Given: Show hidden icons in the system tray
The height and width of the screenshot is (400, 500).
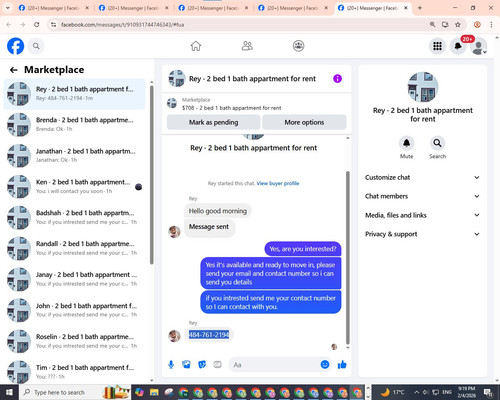Looking at the screenshot, I should 417,392.
